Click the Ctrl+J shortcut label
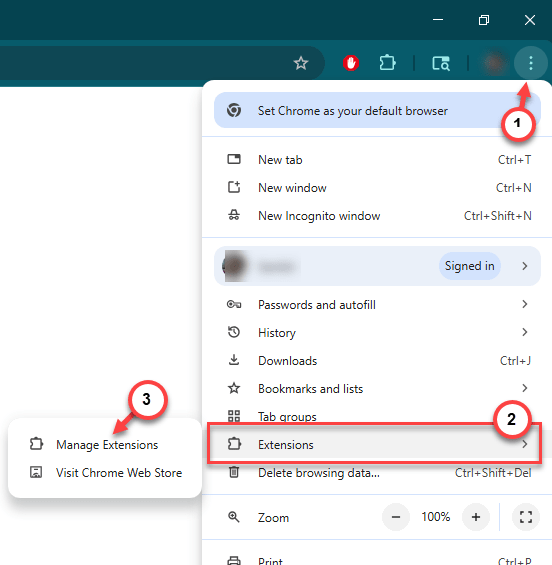The image size is (552, 565). 515,361
